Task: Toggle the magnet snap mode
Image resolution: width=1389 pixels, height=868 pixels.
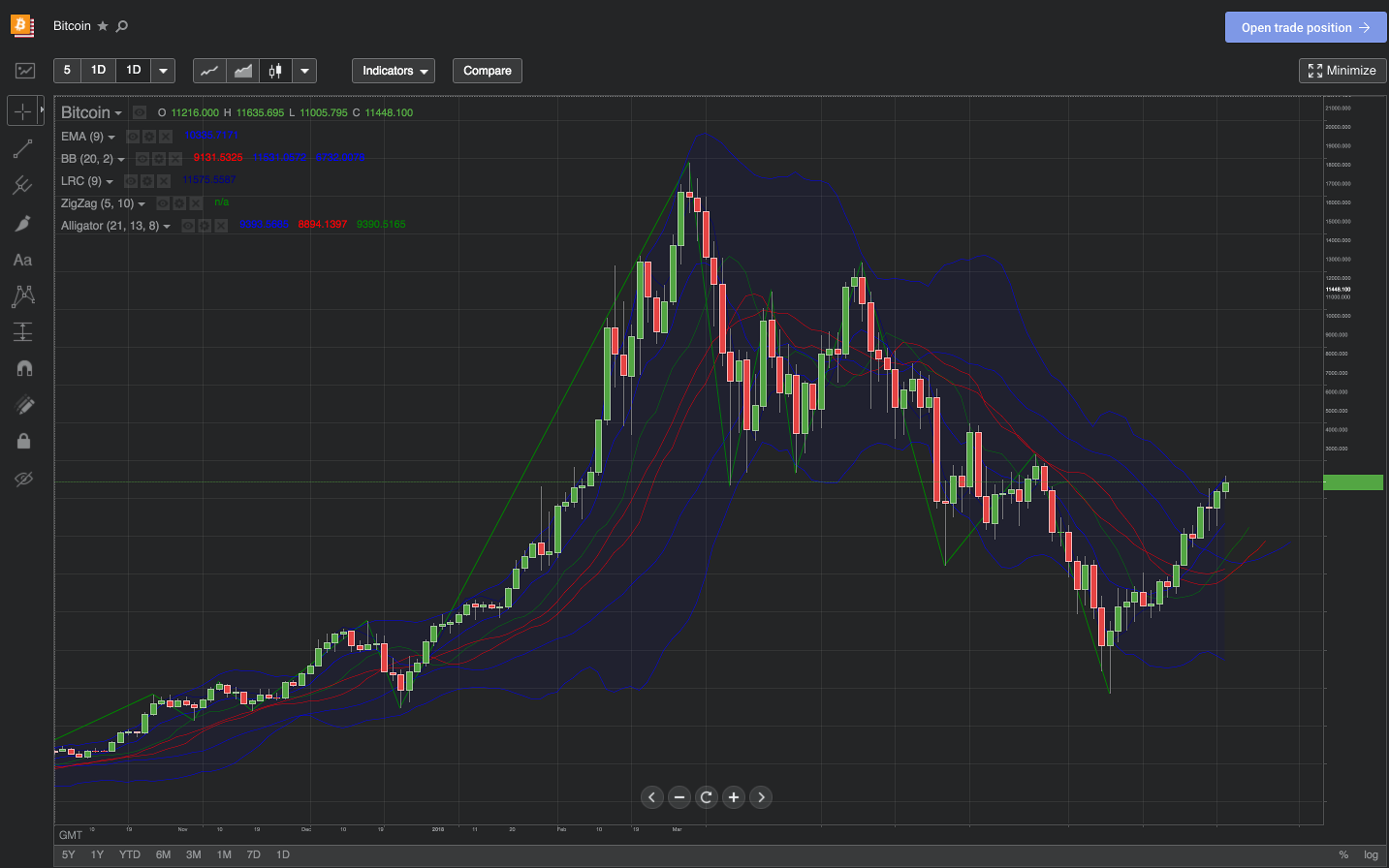Action: click(x=24, y=368)
